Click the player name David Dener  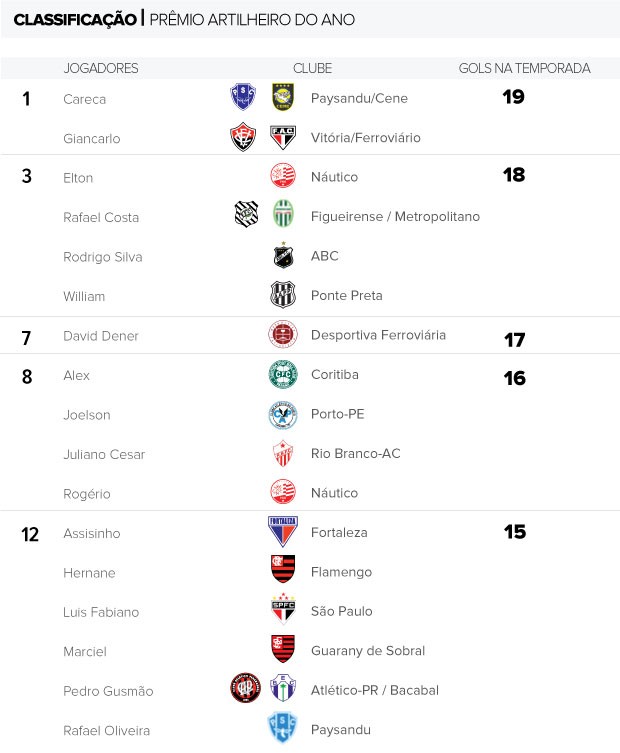101,336
